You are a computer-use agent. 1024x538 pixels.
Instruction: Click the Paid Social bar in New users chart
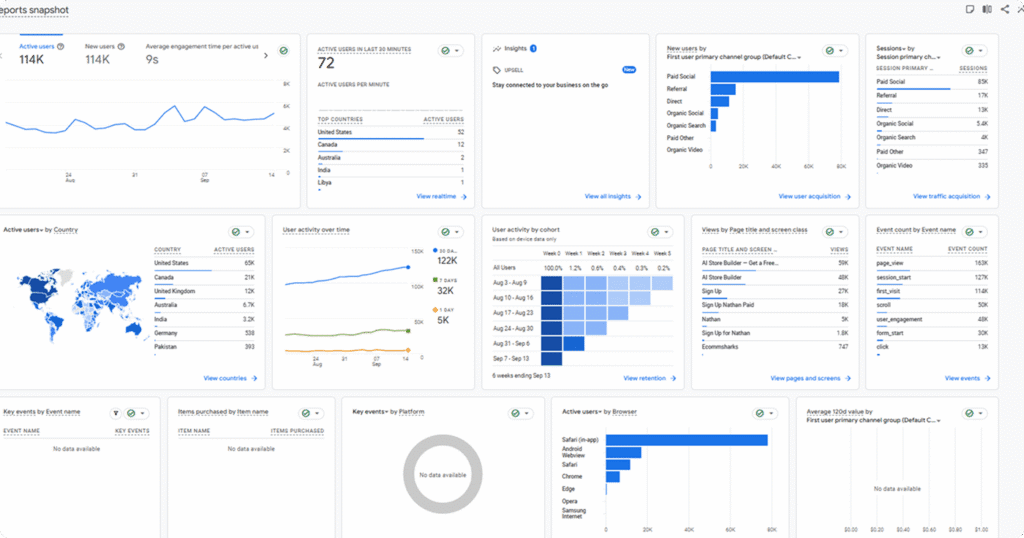tap(774, 77)
